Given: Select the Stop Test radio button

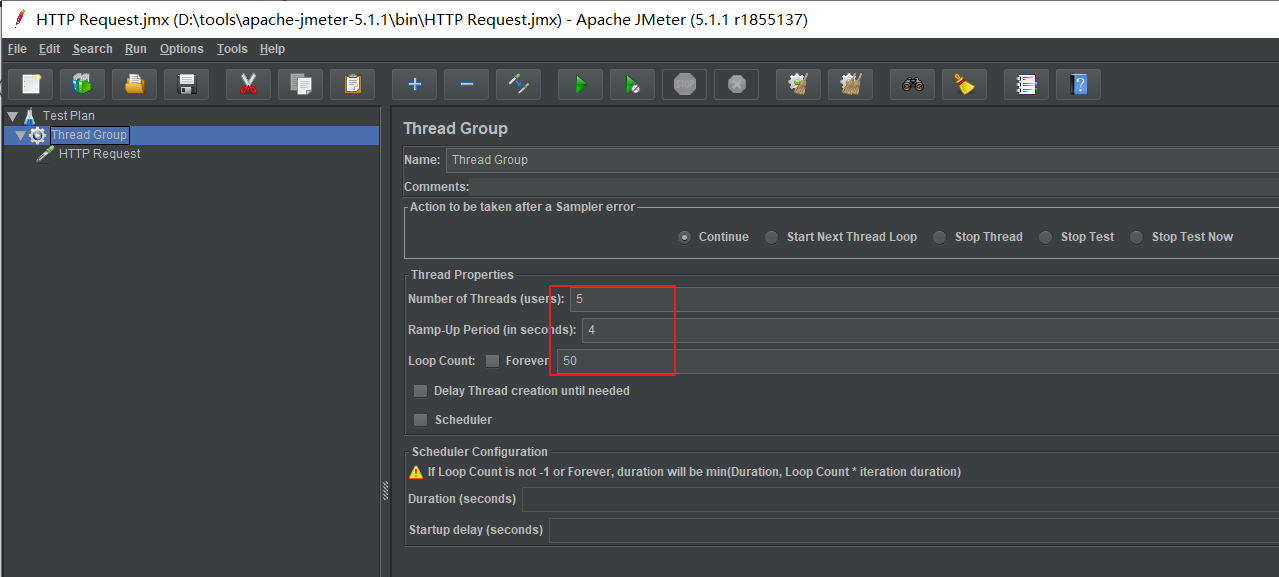Looking at the screenshot, I should (x=1045, y=237).
